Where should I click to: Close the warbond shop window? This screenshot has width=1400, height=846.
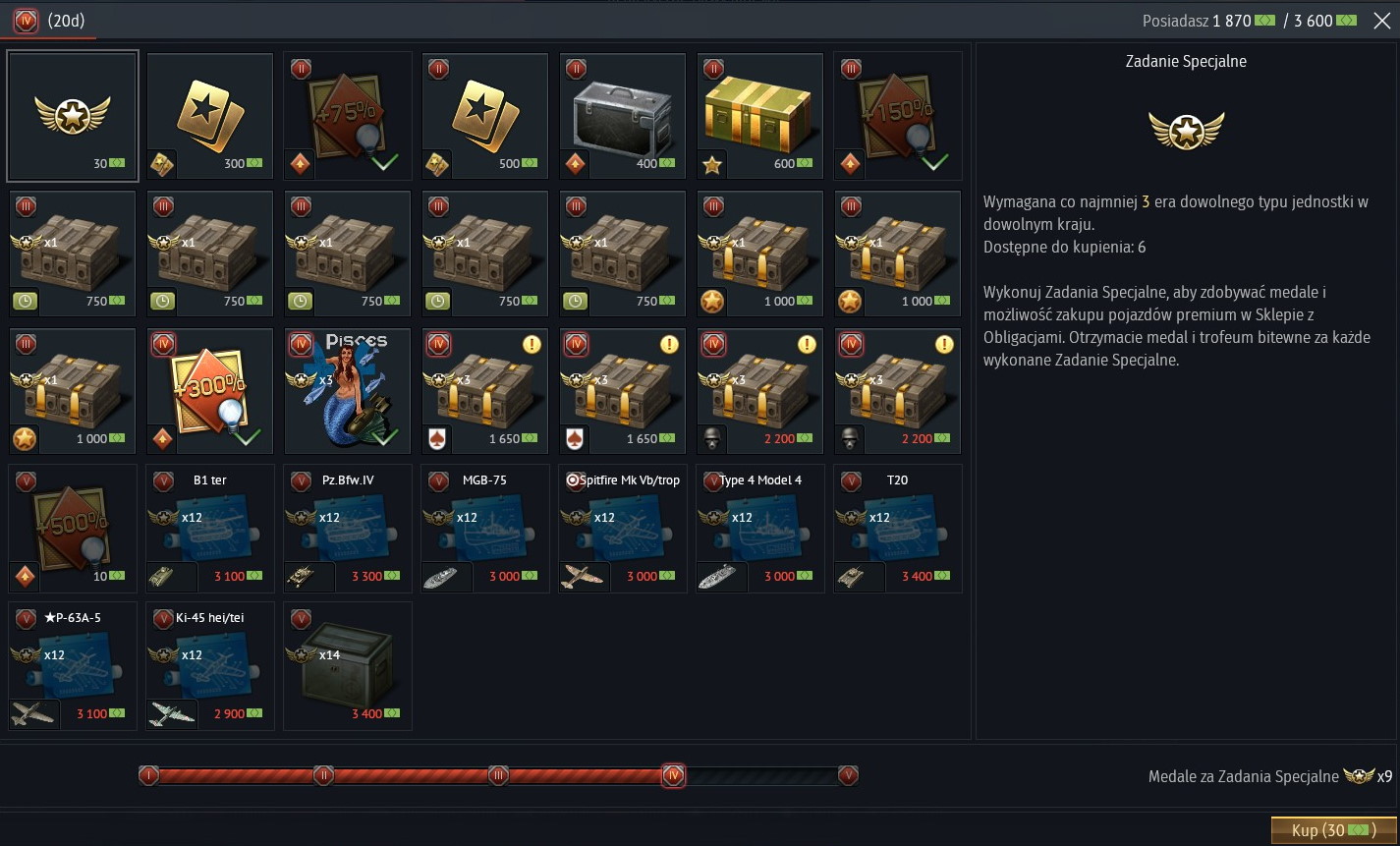coord(1381,21)
